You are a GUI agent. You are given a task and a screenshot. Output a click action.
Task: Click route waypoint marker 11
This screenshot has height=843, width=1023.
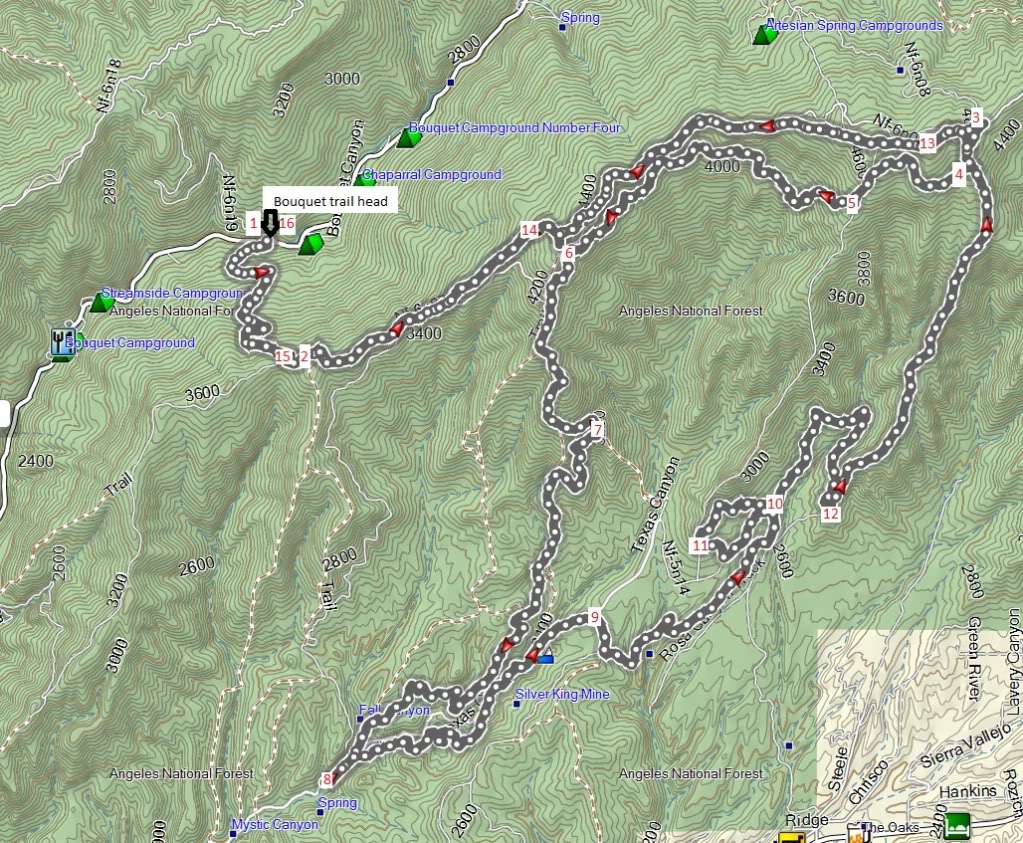(700, 546)
